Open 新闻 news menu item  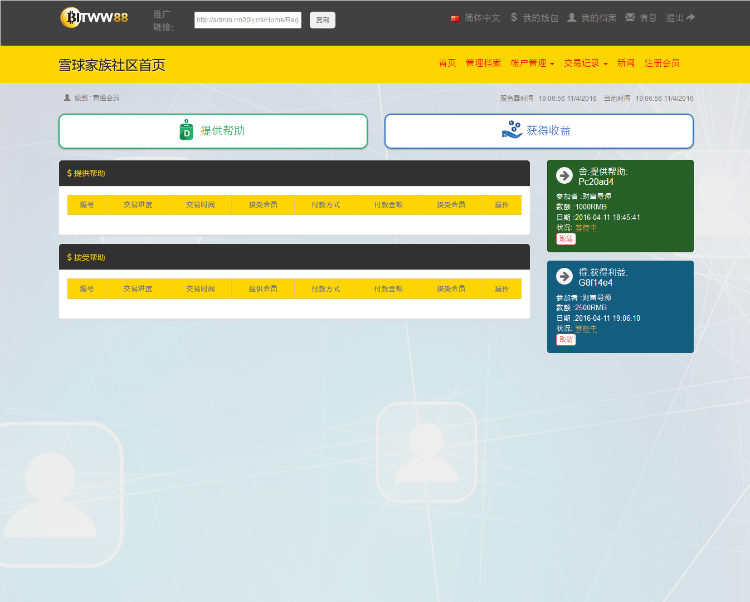[x=626, y=63]
